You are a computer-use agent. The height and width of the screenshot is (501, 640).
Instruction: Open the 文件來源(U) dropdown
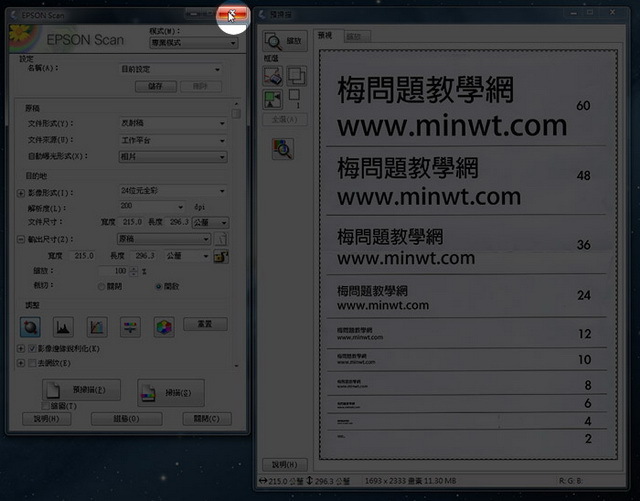coord(173,140)
